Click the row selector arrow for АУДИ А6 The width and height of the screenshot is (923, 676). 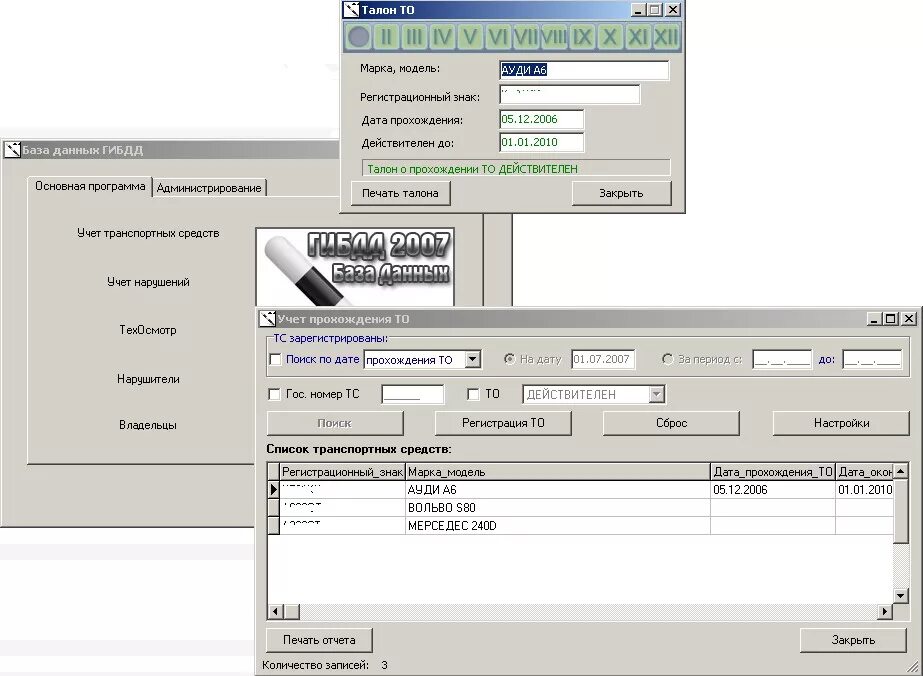274,489
